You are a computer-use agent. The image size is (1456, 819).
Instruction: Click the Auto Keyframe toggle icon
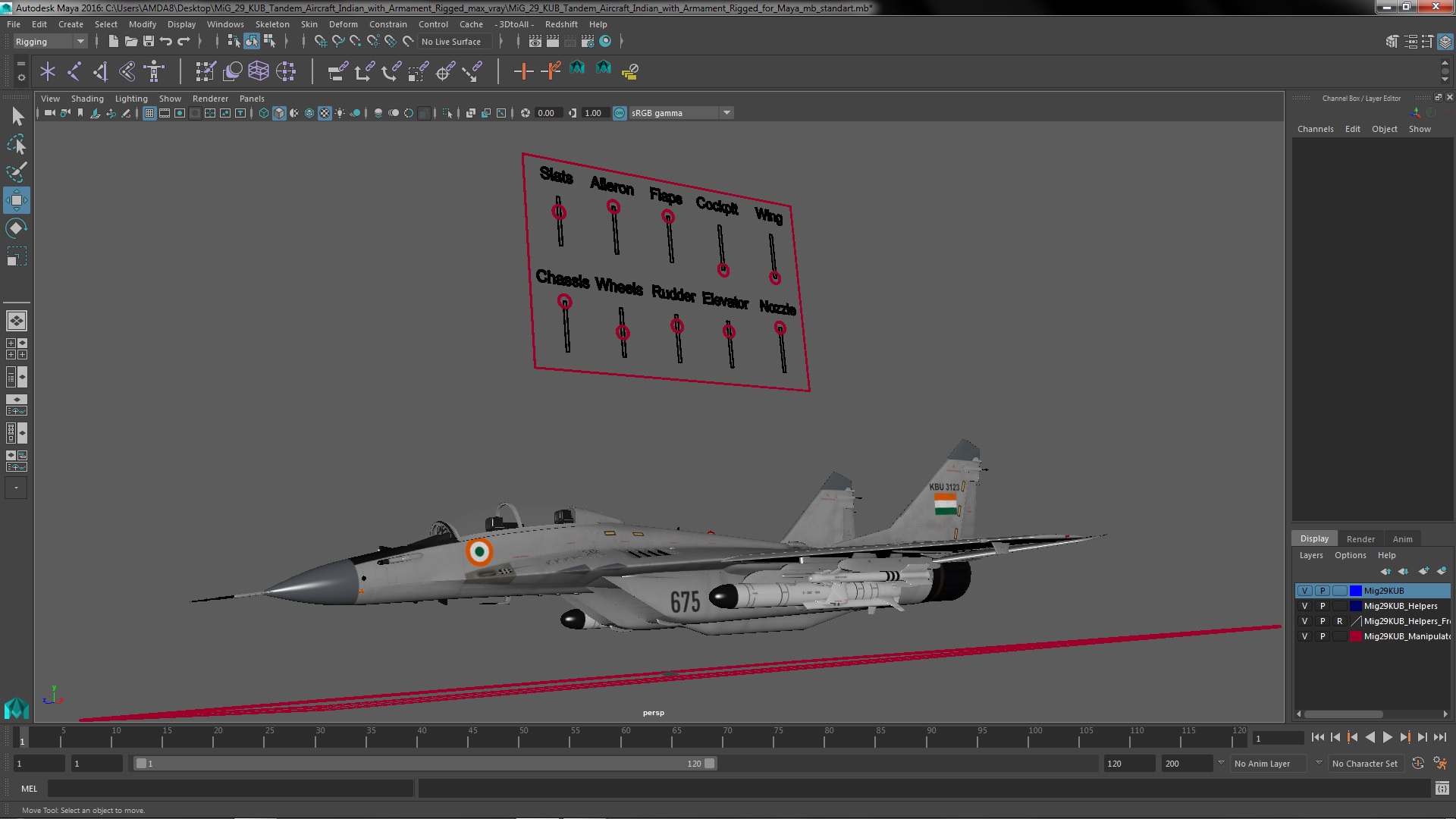[1417, 764]
